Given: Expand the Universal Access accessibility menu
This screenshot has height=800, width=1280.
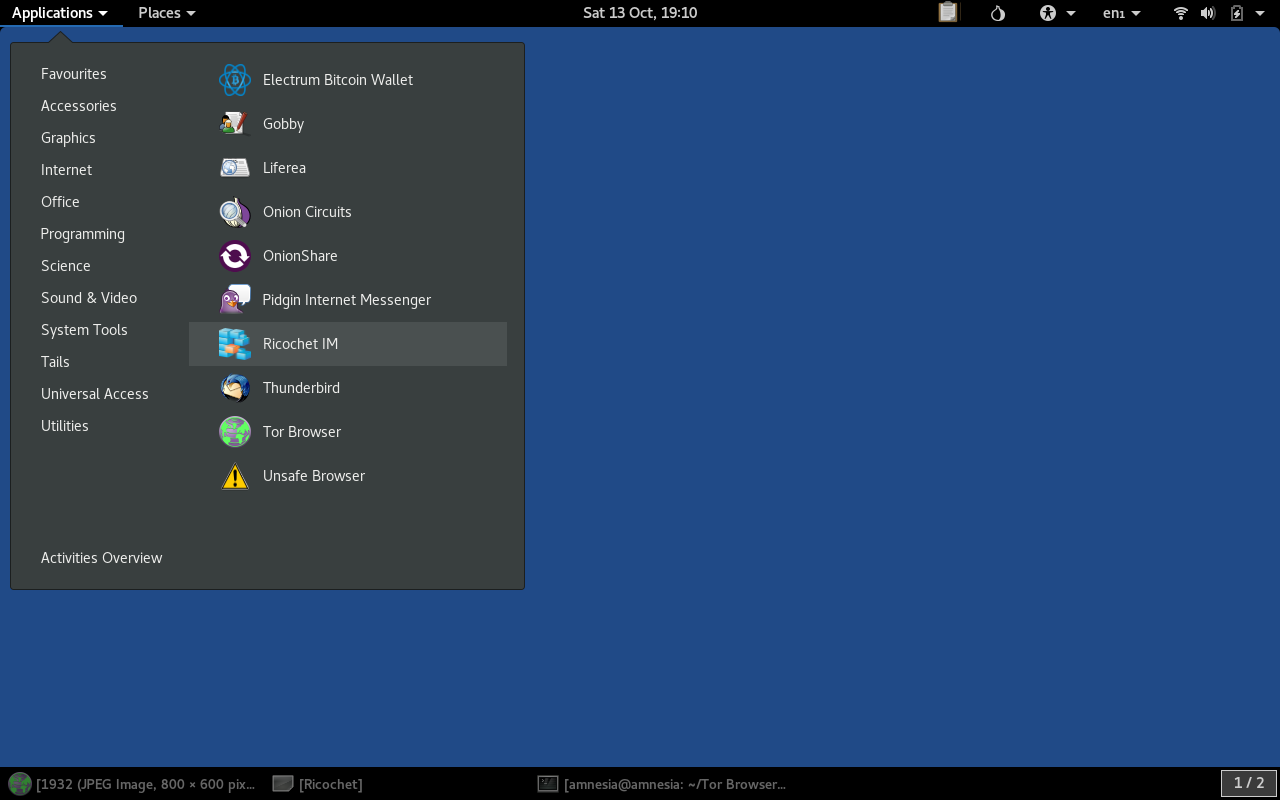Looking at the screenshot, I should [x=1057, y=13].
